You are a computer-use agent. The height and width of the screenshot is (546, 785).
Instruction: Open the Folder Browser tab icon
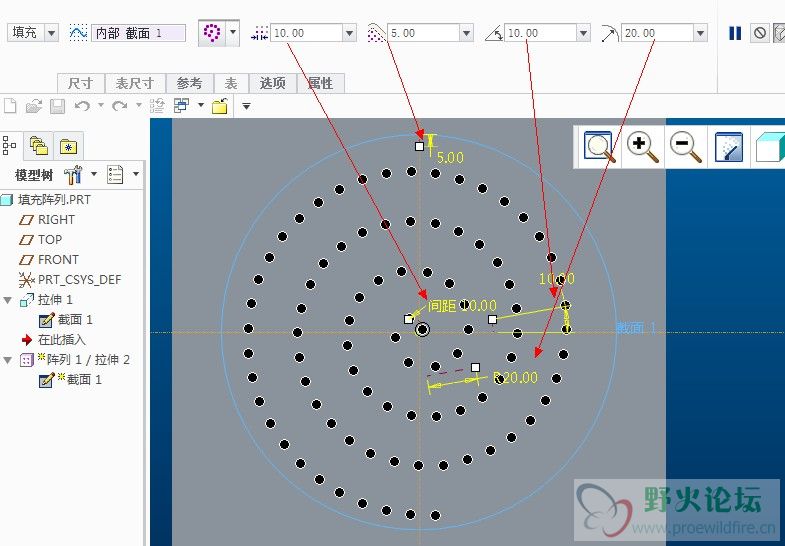point(39,146)
